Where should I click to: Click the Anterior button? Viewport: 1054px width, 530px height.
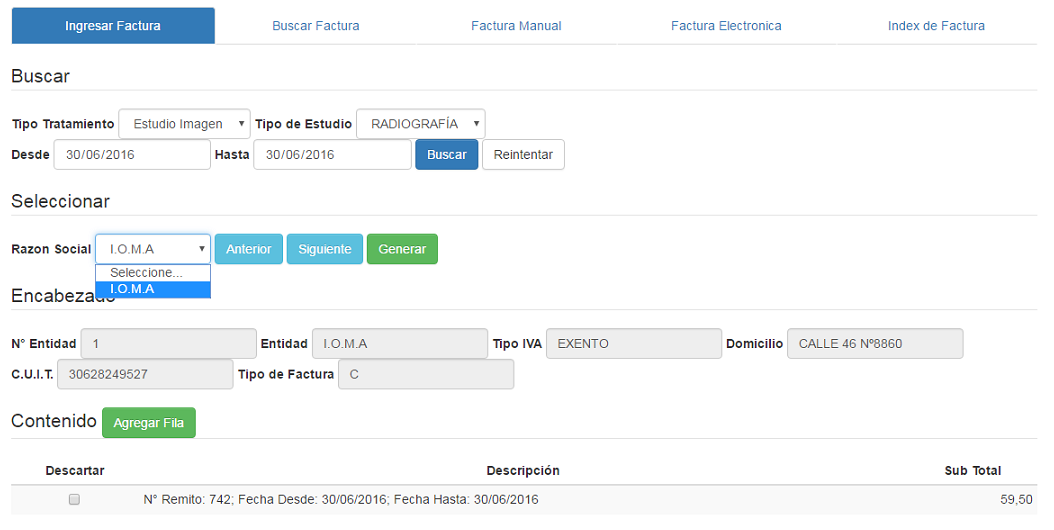[249, 249]
